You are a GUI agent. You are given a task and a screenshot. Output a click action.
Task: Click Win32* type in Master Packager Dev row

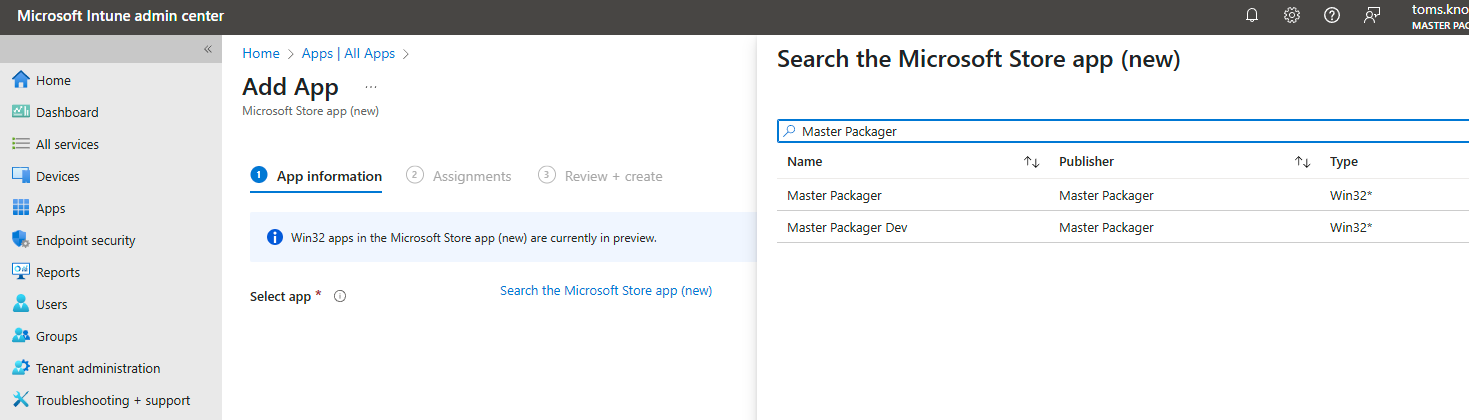pyautogui.click(x=1351, y=227)
